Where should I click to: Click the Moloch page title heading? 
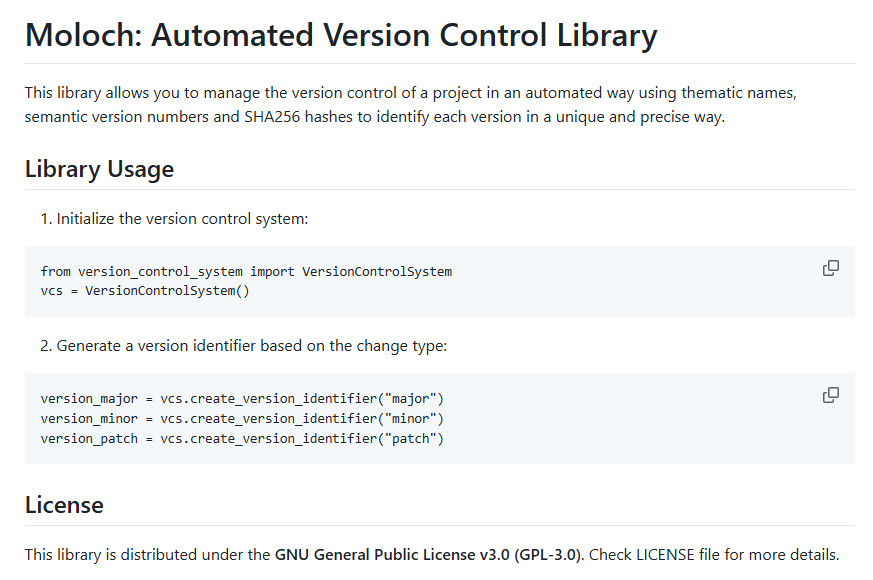click(340, 34)
